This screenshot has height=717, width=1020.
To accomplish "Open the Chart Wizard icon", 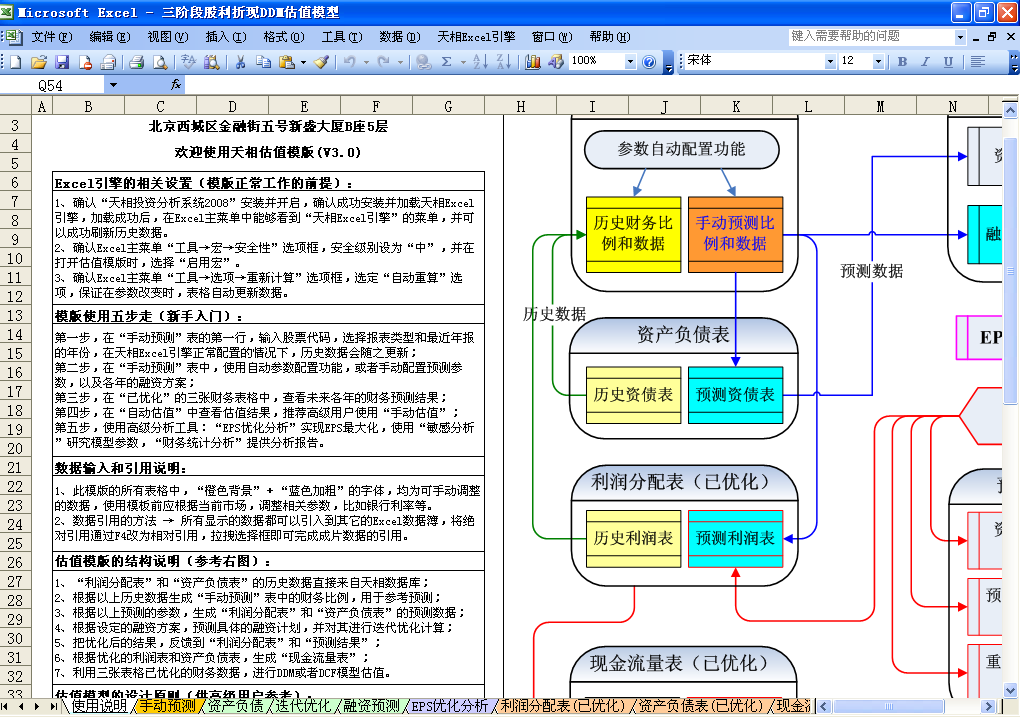I will click(x=533, y=62).
